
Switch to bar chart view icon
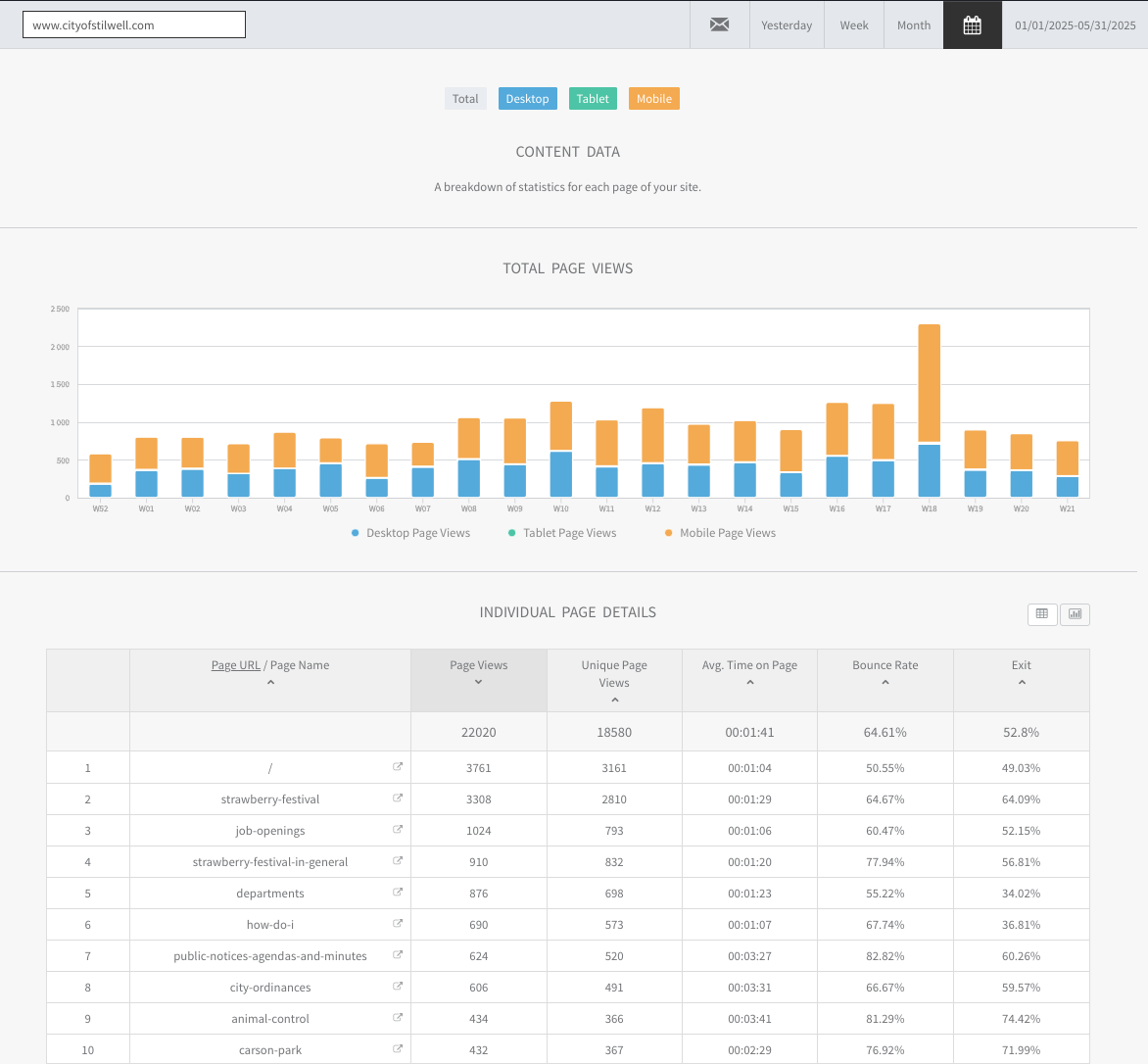(1075, 613)
